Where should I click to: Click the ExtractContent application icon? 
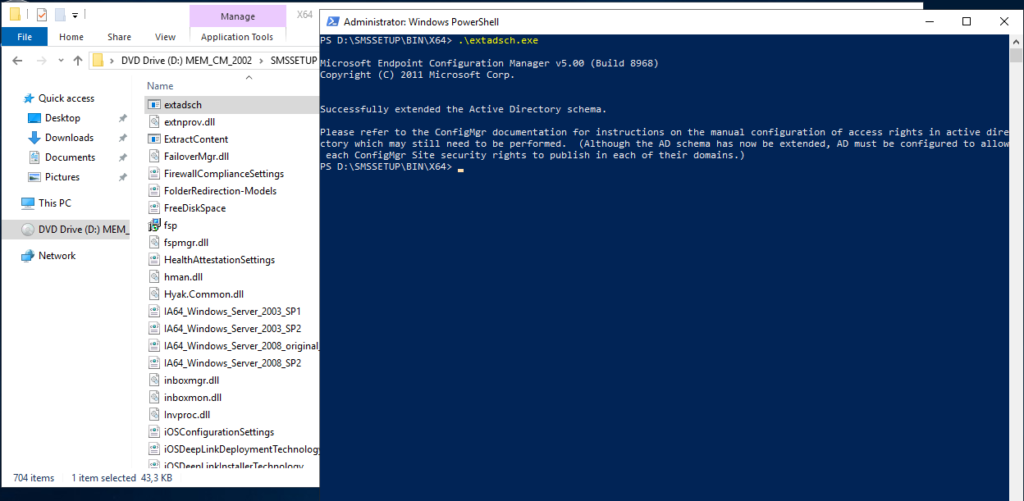(x=154, y=139)
